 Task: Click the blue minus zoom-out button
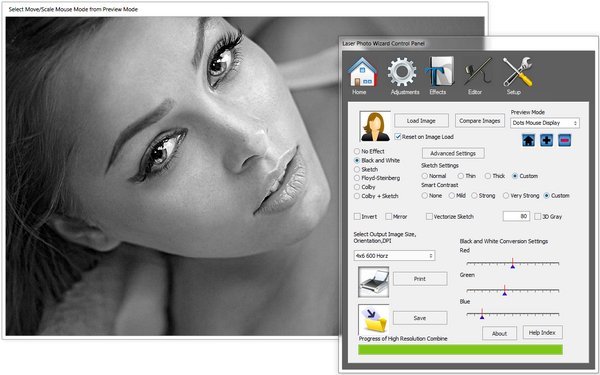[x=564, y=140]
